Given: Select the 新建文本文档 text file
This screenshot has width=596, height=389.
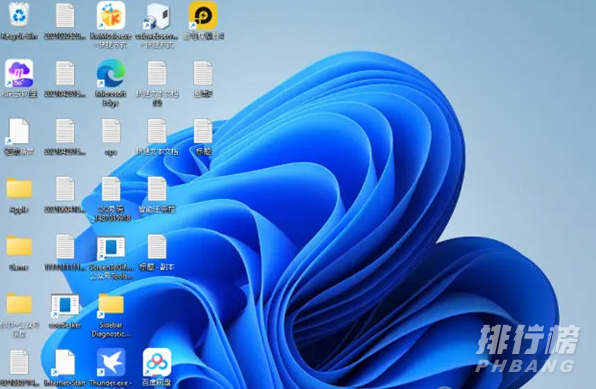Looking at the screenshot, I should click(x=157, y=131).
